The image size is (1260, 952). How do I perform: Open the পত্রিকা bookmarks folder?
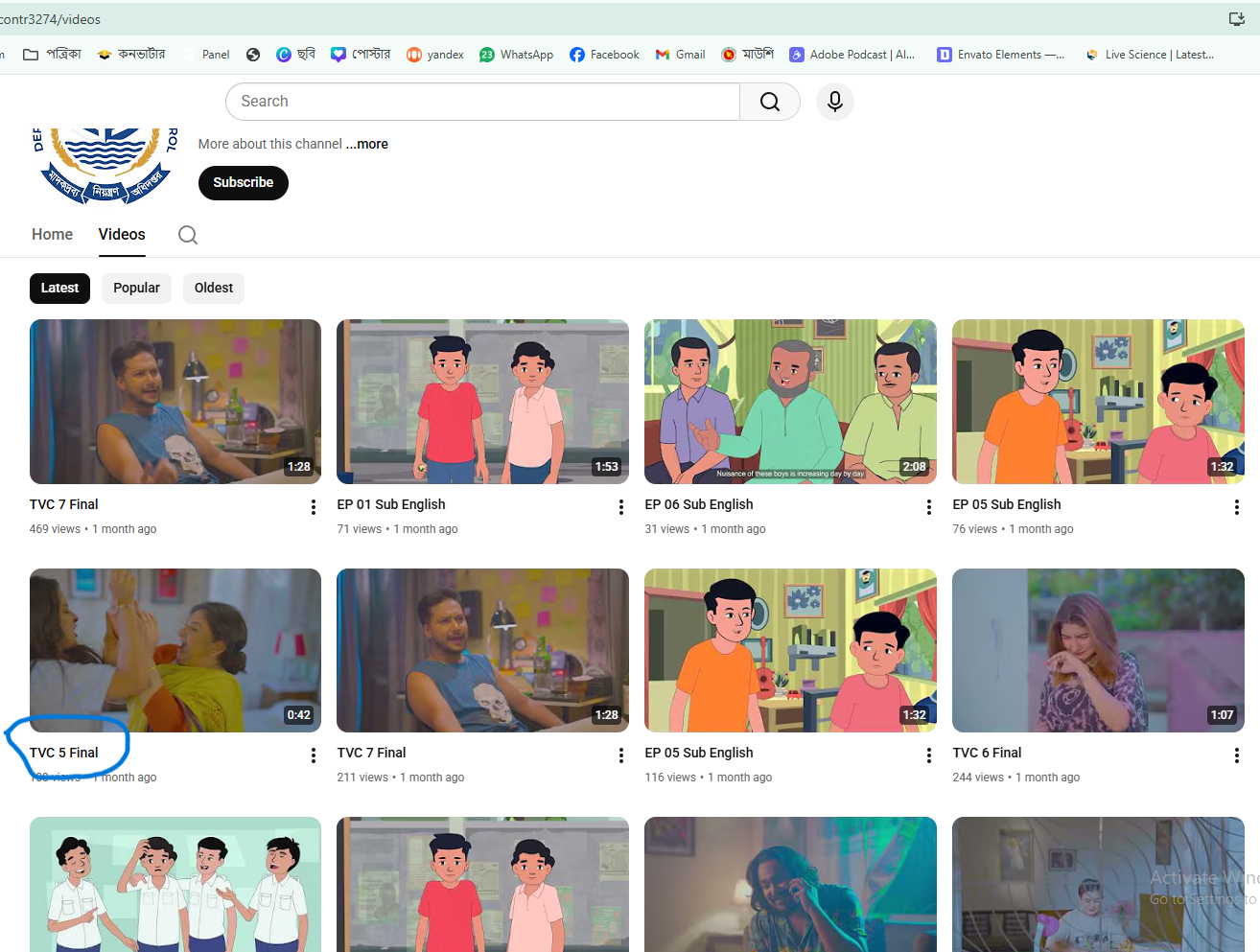click(x=53, y=55)
